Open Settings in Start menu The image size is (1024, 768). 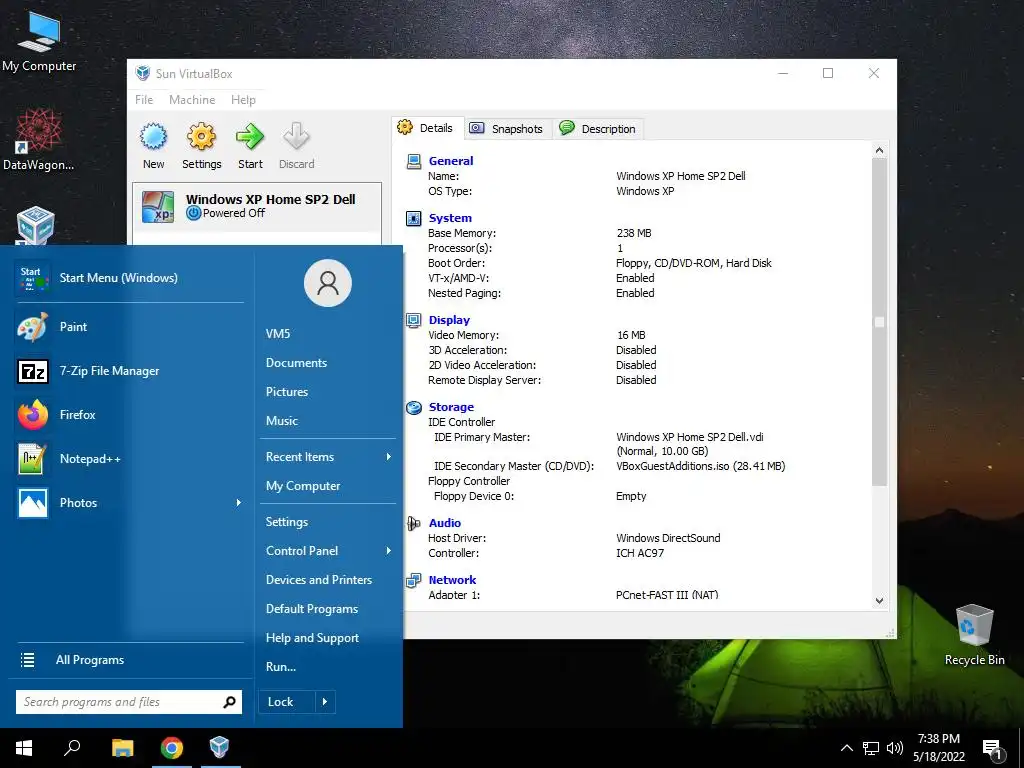point(287,522)
